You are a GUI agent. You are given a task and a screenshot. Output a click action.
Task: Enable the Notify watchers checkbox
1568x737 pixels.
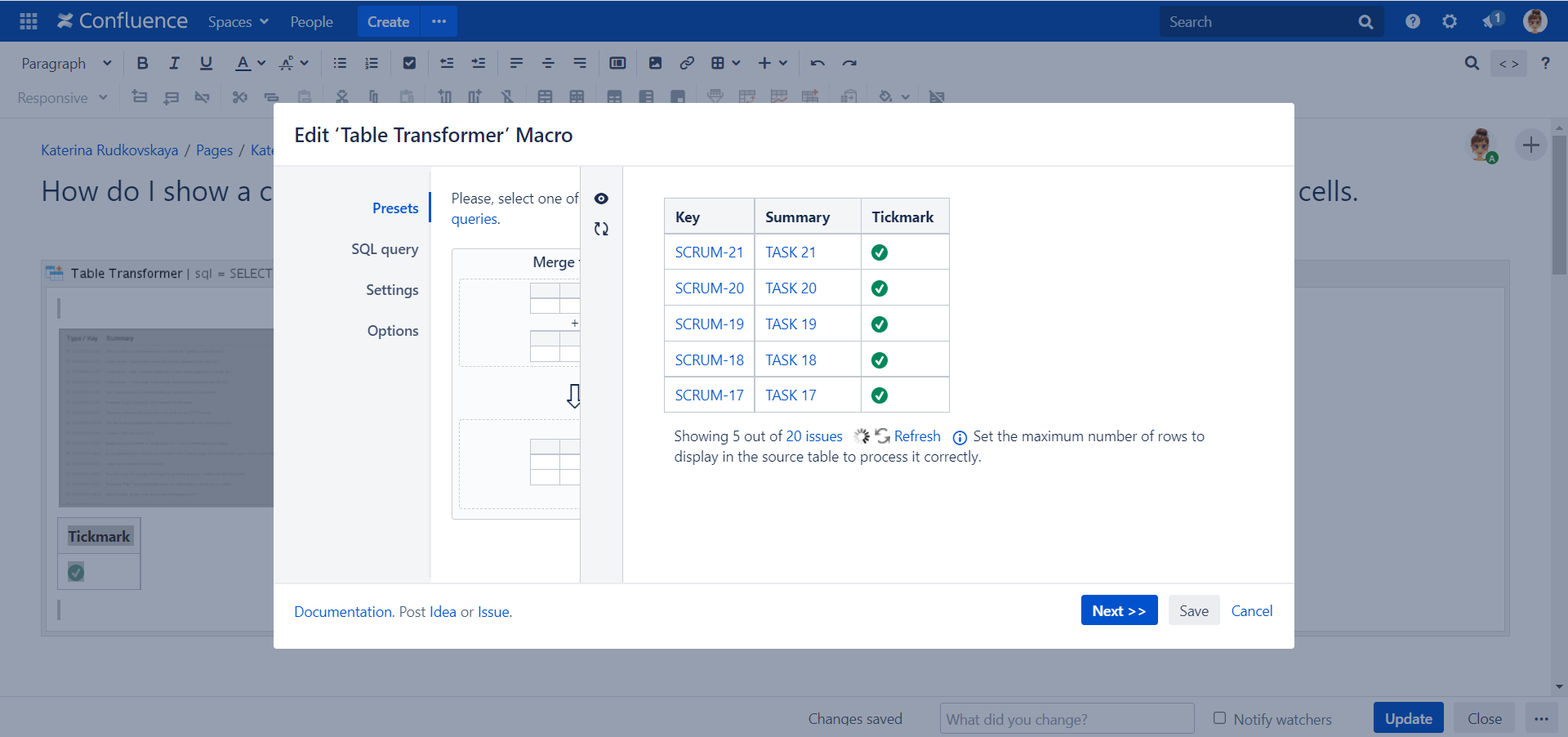click(1219, 718)
